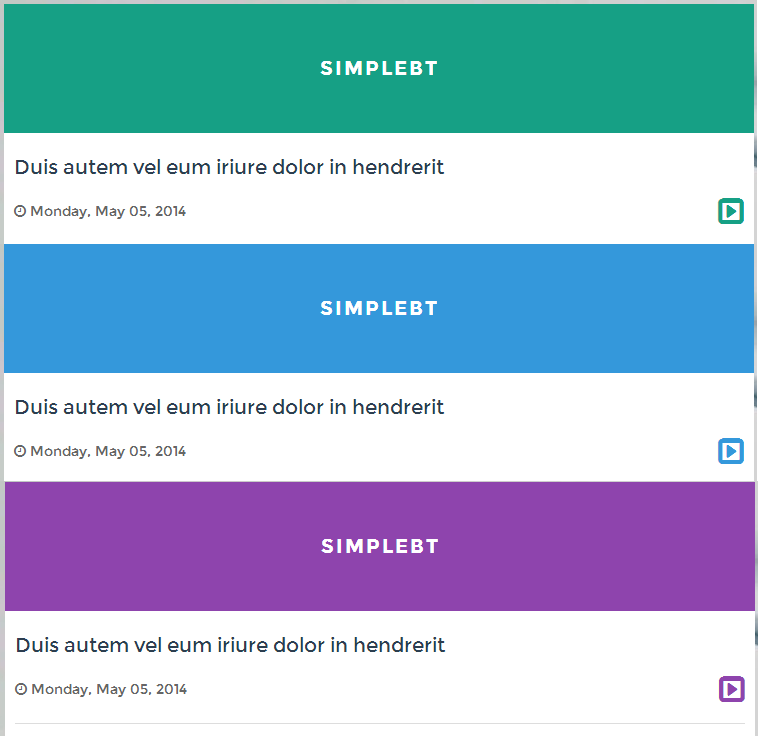This screenshot has width=758, height=736.
Task: Click the purple play arrow icon
Action: (x=731, y=689)
